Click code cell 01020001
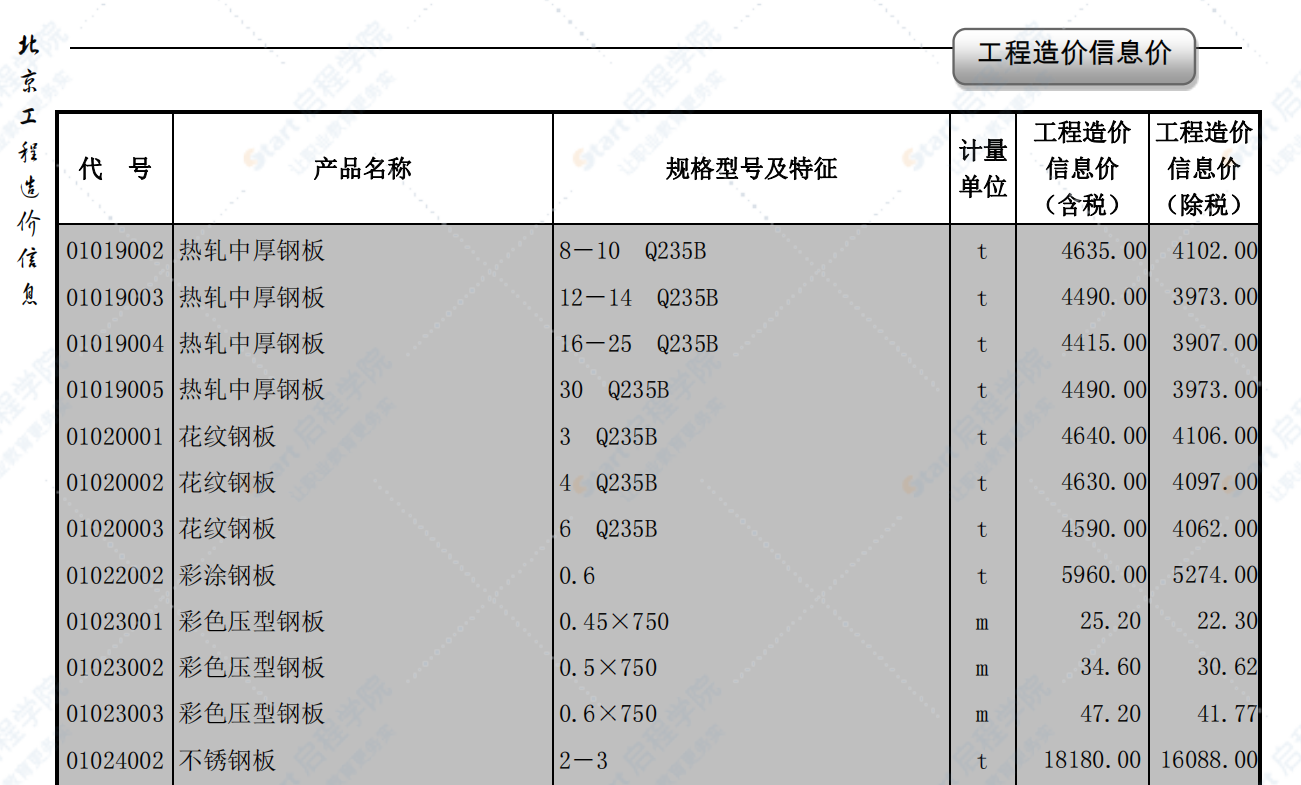 coord(115,436)
